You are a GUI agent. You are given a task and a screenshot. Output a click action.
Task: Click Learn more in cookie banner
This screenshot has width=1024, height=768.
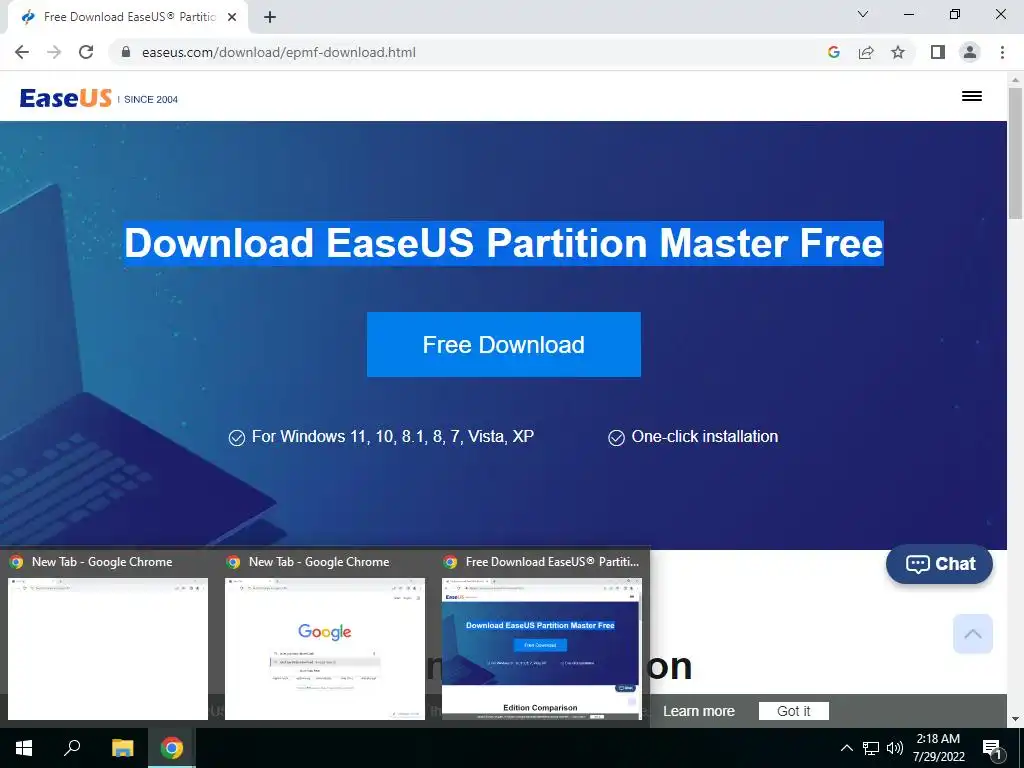pyautogui.click(x=699, y=711)
